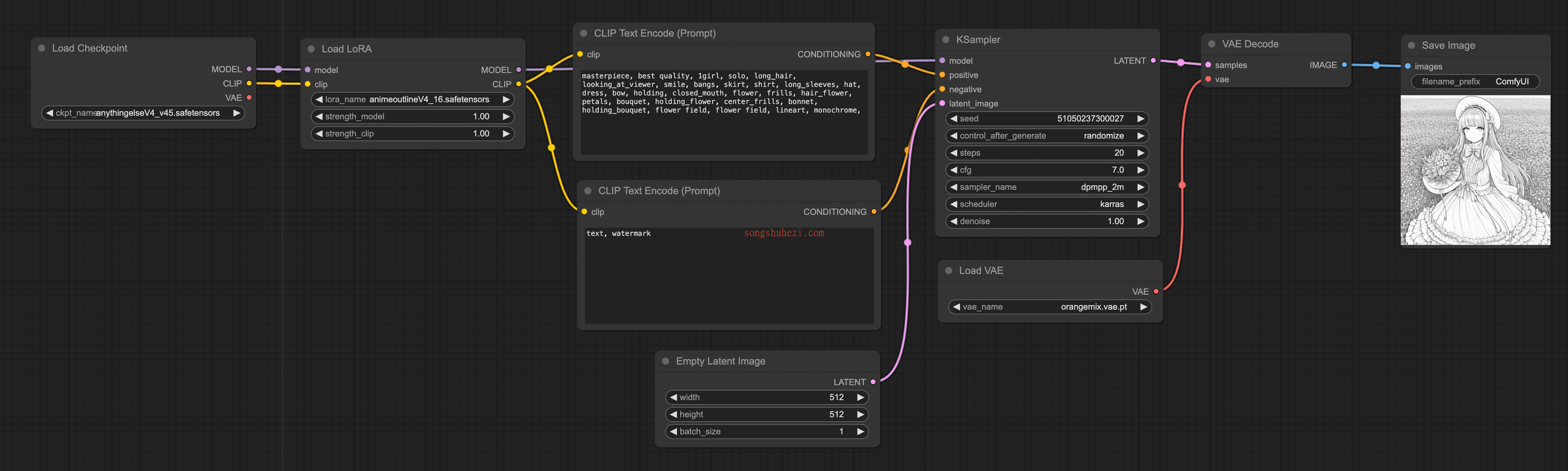
Task: Click the vae input socket on VAE Decode
Action: coord(1208,79)
